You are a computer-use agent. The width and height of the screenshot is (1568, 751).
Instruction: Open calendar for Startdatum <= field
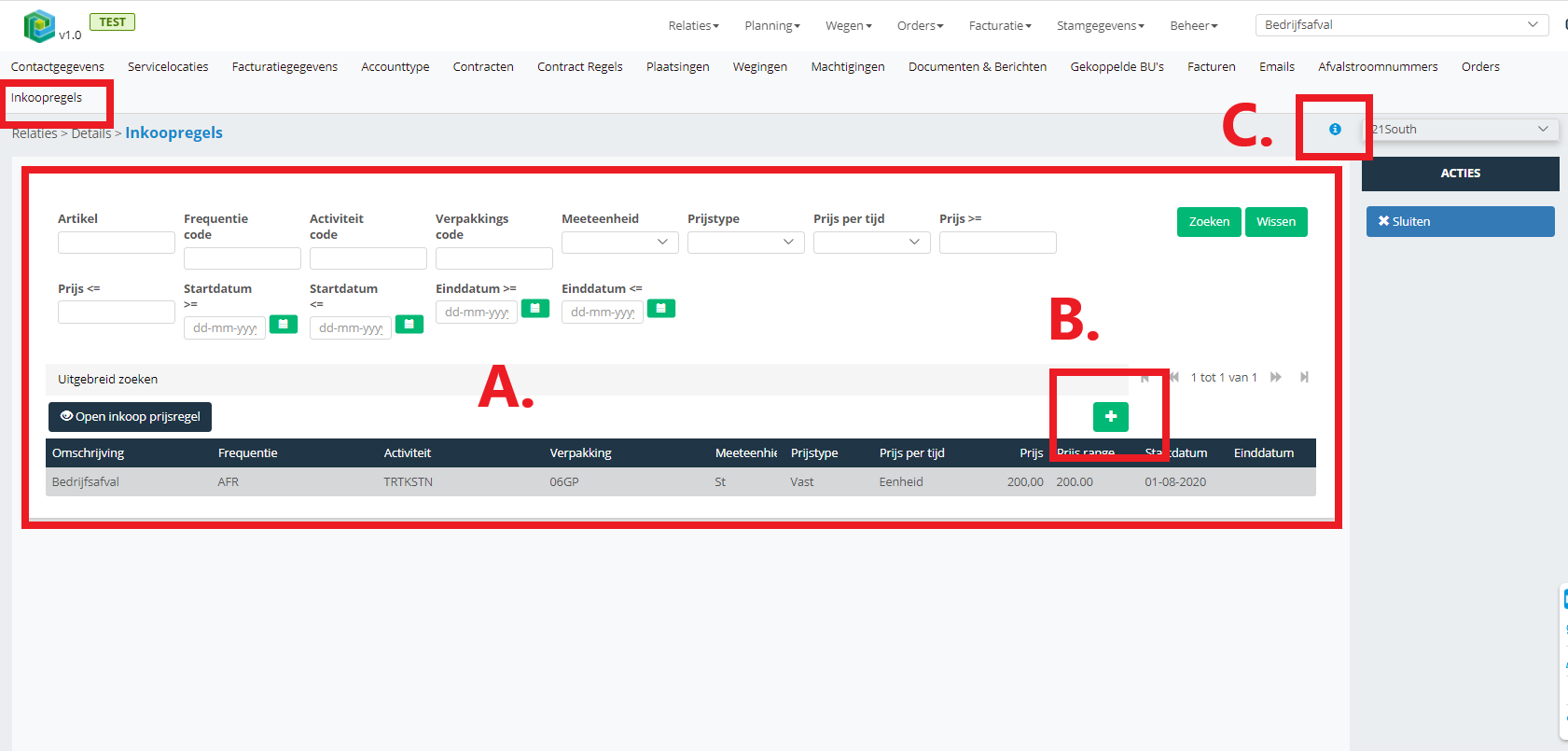(409, 324)
